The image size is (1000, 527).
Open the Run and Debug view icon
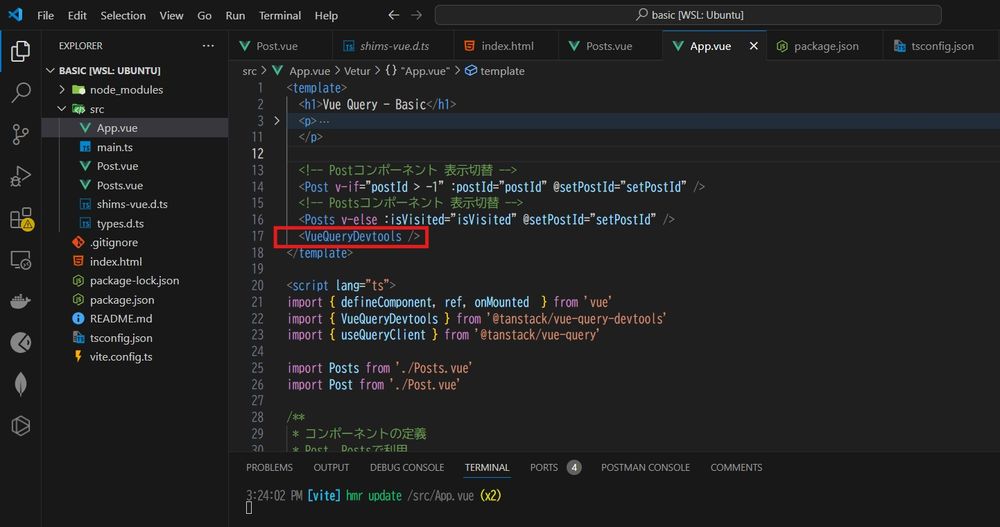(x=20, y=176)
